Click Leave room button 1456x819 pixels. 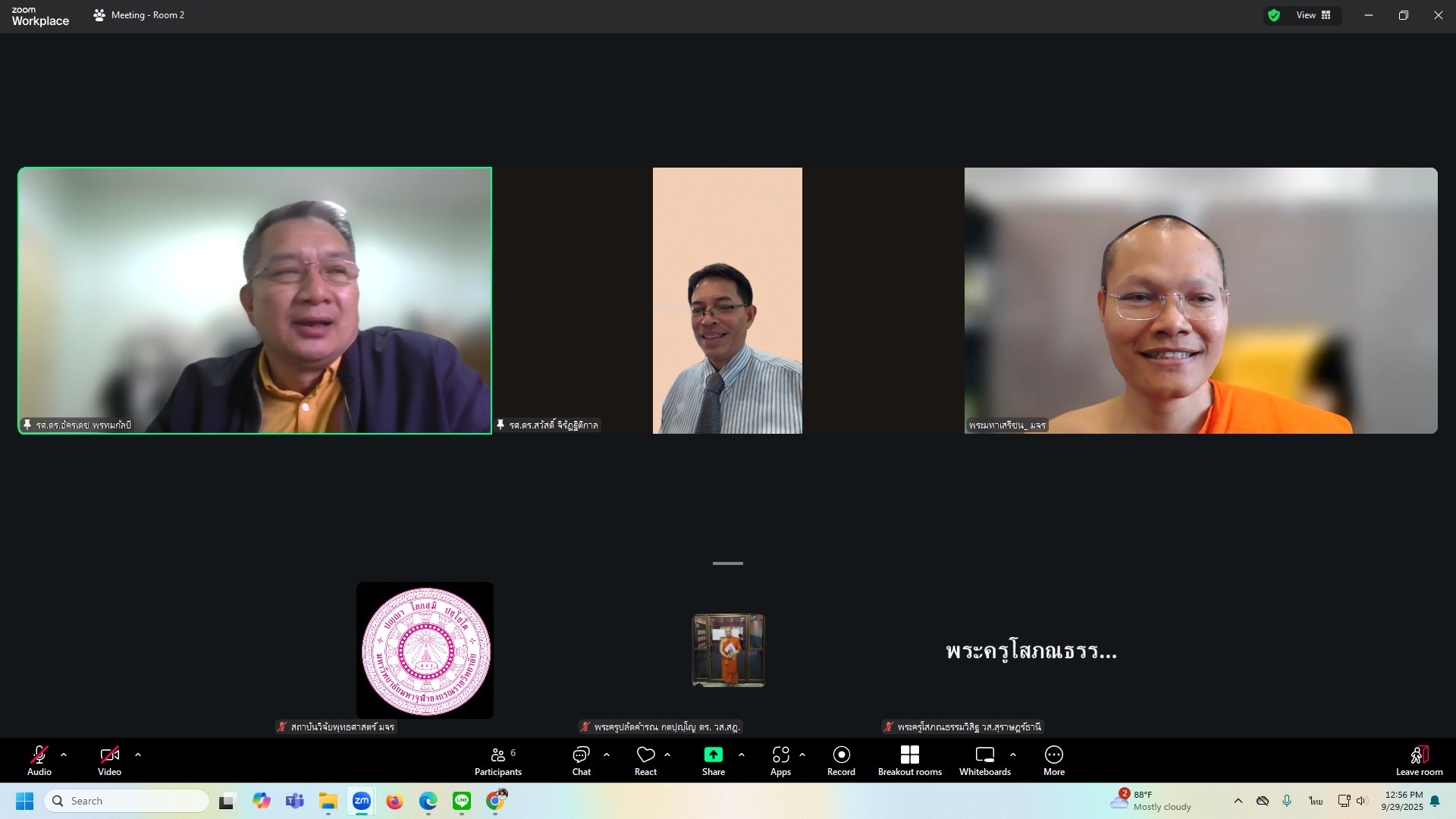[x=1419, y=761]
